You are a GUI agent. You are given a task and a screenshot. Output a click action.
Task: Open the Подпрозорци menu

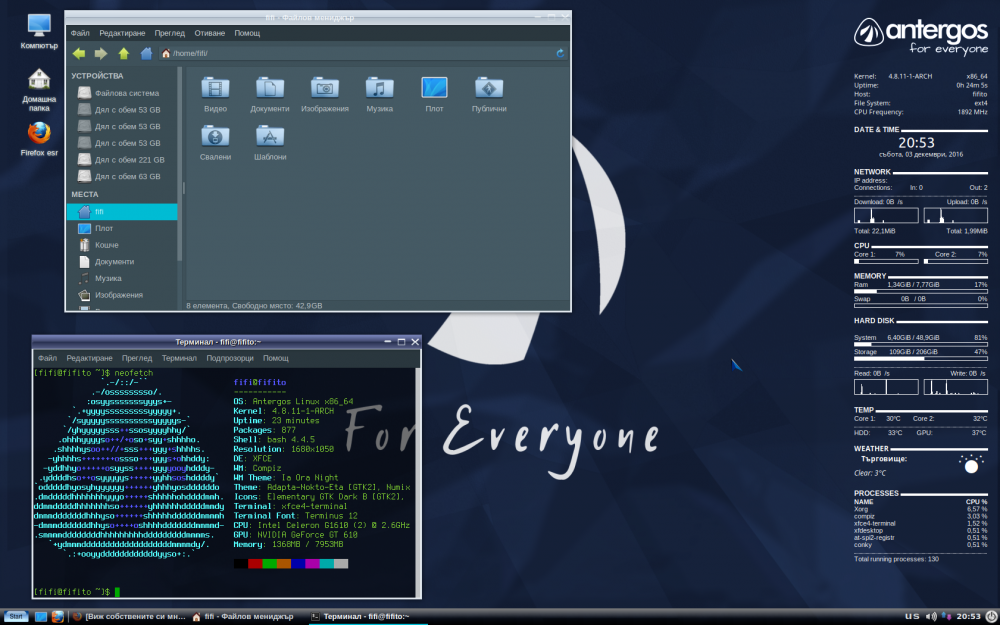pos(230,358)
